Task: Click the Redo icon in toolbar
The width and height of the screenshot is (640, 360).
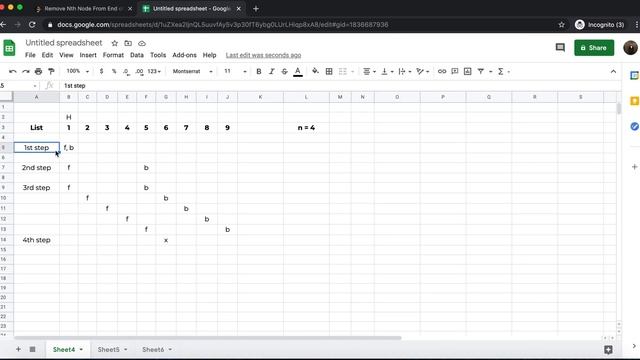Action: 26,71
